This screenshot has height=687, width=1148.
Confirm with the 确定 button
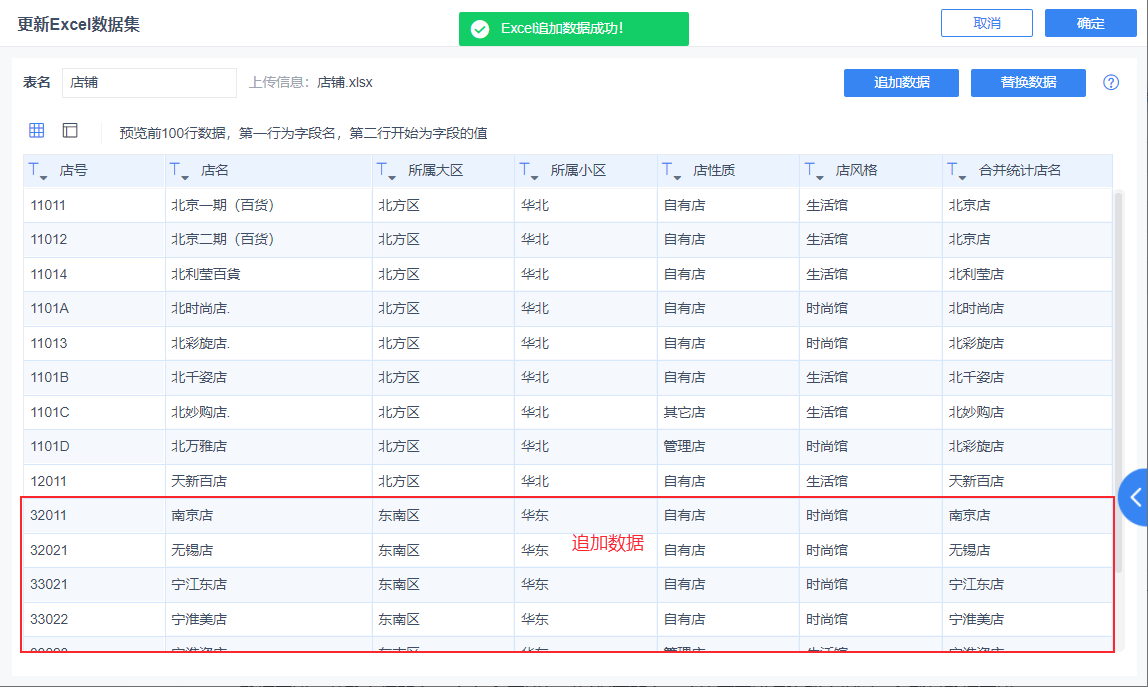pos(1090,23)
